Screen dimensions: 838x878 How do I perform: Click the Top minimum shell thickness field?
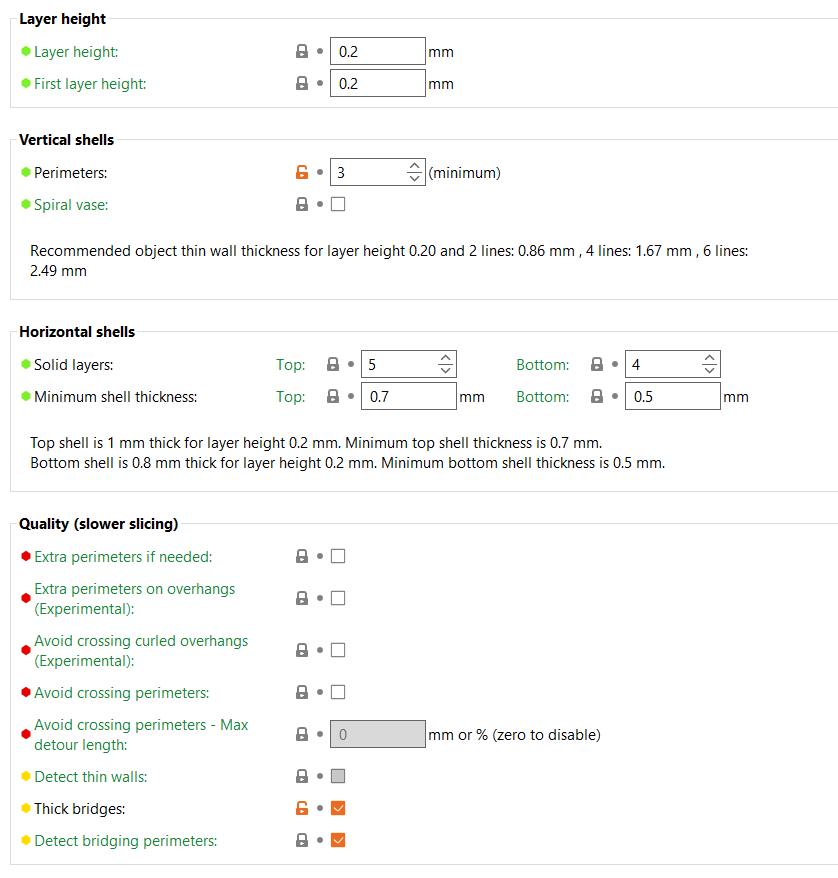point(408,396)
